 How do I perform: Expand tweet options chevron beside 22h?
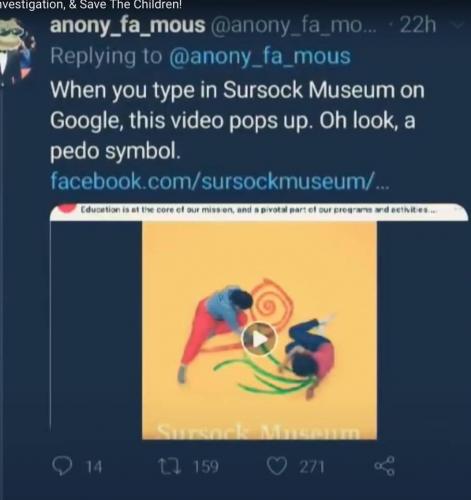point(457,25)
